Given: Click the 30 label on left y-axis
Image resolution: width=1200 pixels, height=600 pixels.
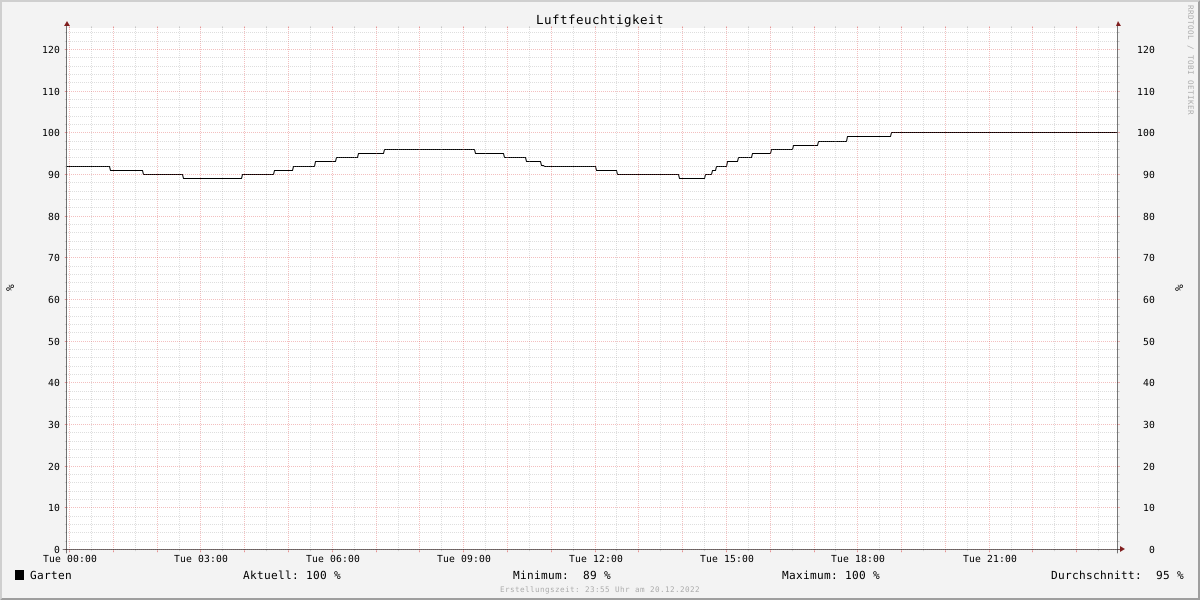Looking at the screenshot, I should click(54, 425).
